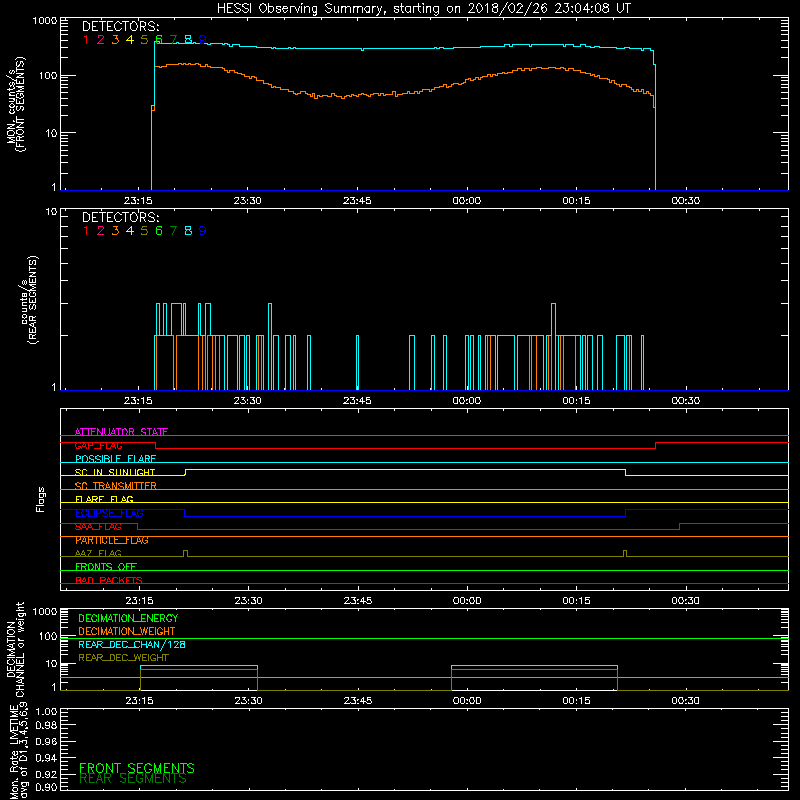Screen dimensions: 800x800
Task: Select the DETECTORS: heading in the front segments plot
Action: [120, 27]
